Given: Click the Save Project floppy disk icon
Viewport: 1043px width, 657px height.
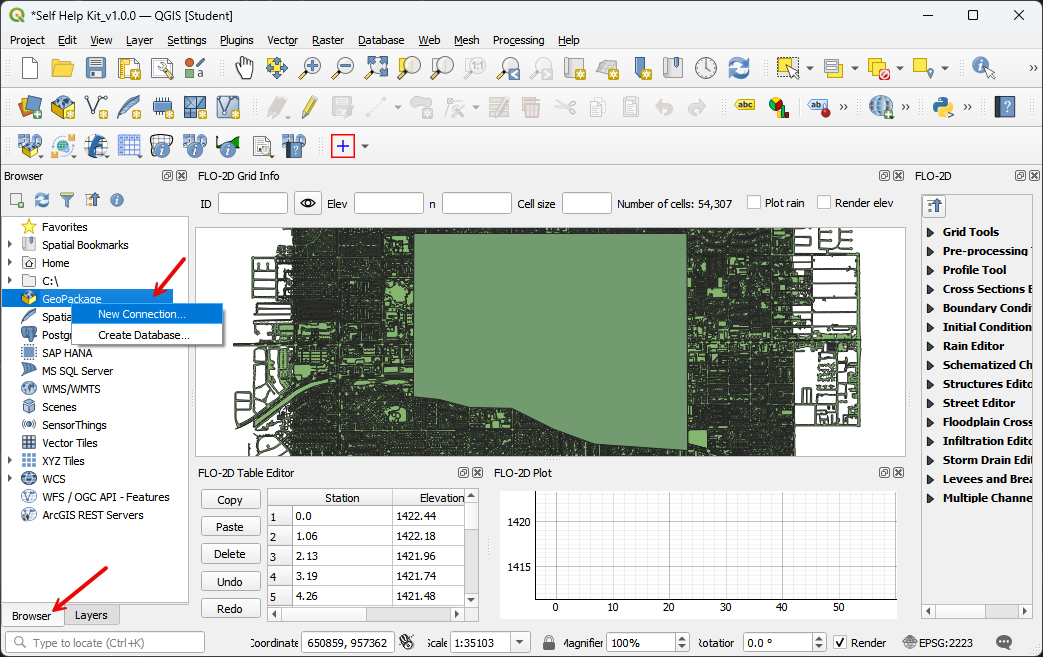Looking at the screenshot, I should point(96,68).
